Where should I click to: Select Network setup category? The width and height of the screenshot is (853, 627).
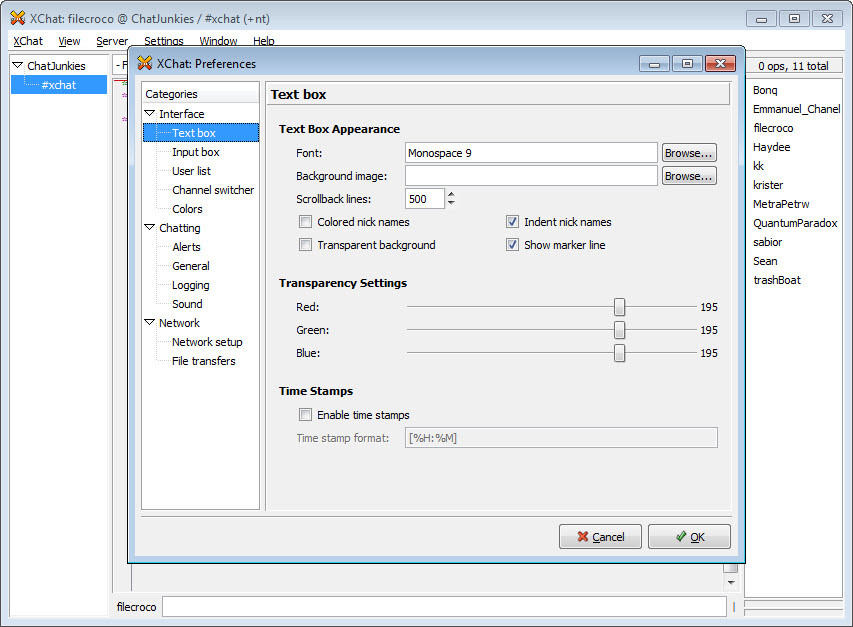point(207,342)
